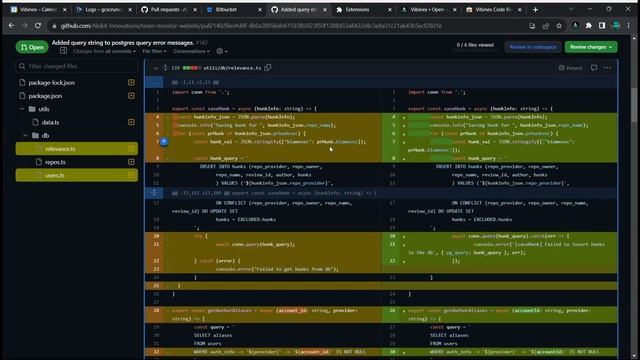The image size is (640, 360).
Task: Select repos.ts in file tree
Action: click(x=55, y=162)
